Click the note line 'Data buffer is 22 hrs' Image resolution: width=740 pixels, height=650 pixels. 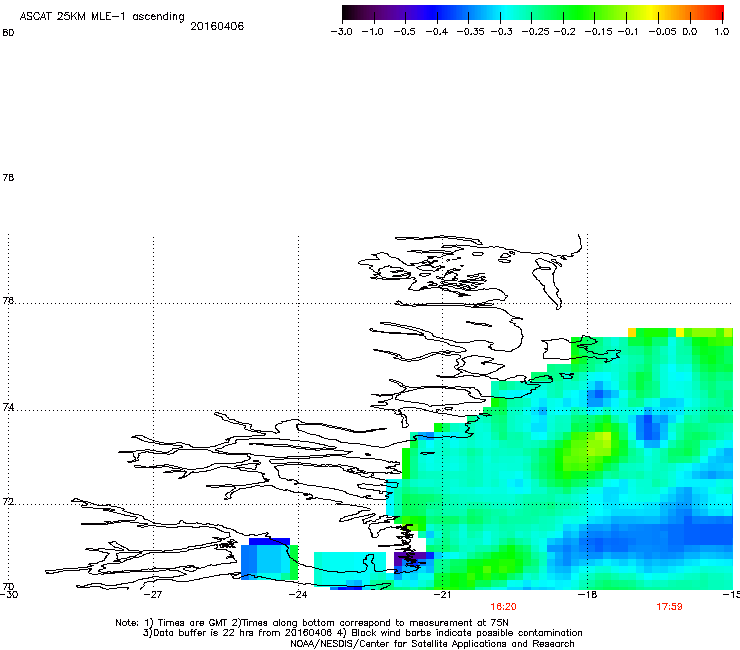coord(200,633)
